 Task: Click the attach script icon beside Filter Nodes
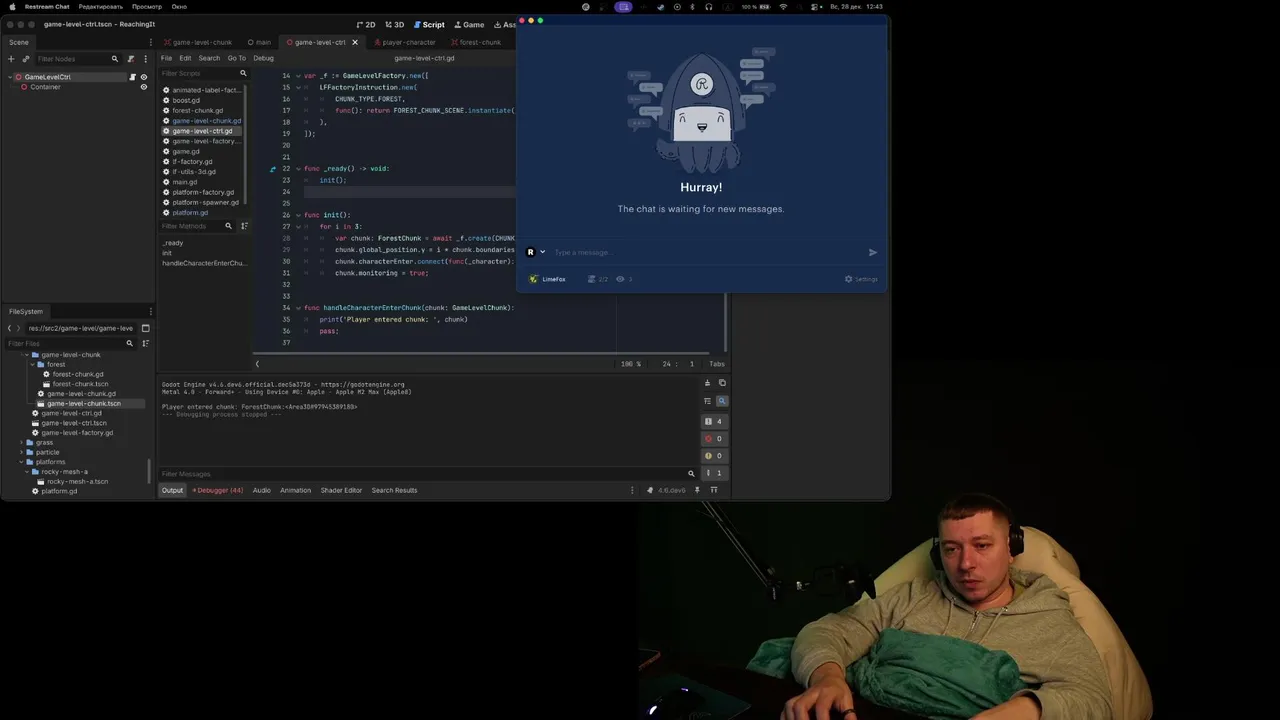[131, 59]
